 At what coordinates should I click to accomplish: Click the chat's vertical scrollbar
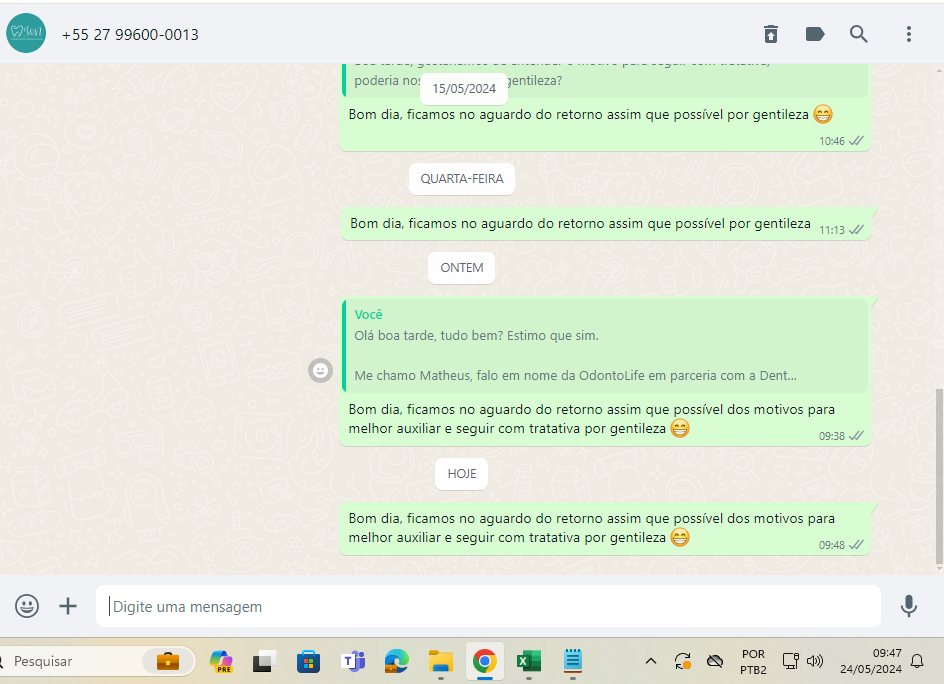(938, 475)
